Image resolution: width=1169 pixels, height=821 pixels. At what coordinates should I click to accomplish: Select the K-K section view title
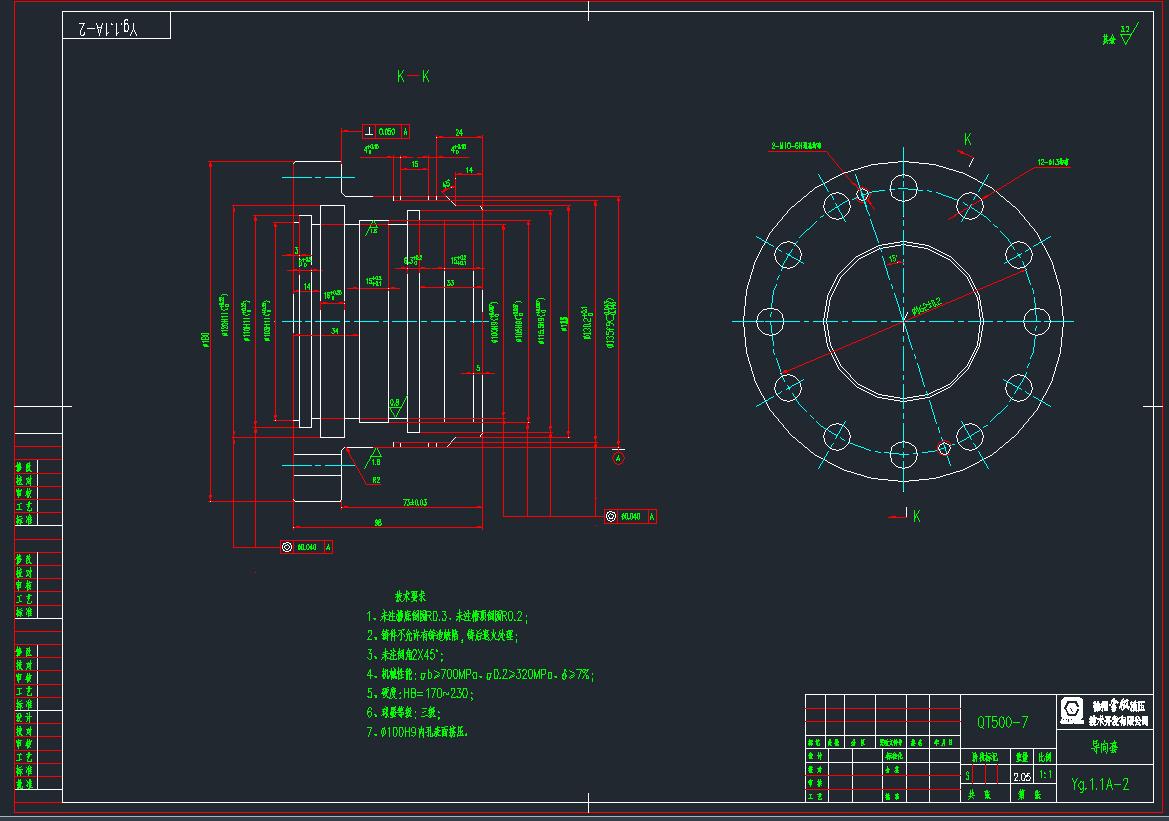(x=413, y=77)
